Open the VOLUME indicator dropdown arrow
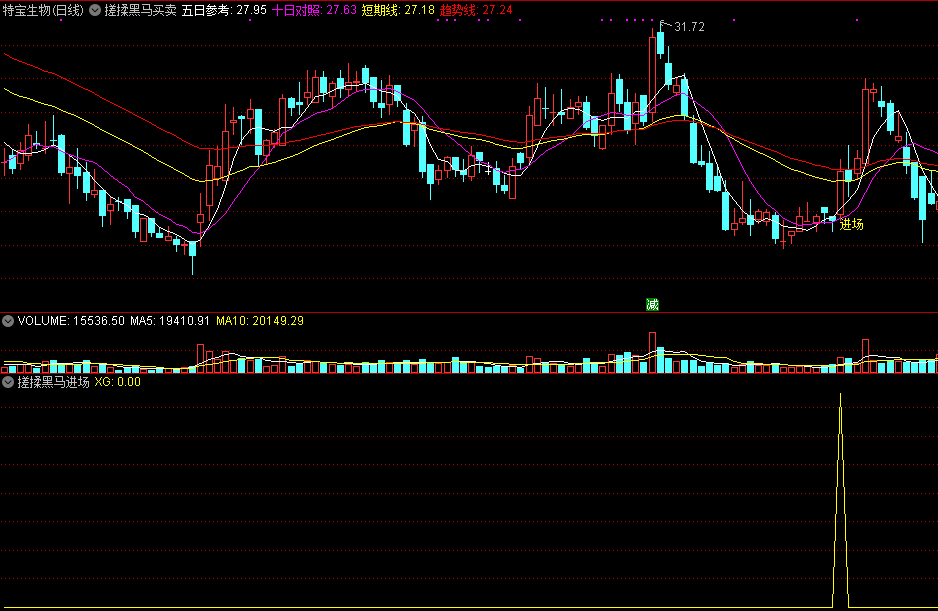 [8, 321]
